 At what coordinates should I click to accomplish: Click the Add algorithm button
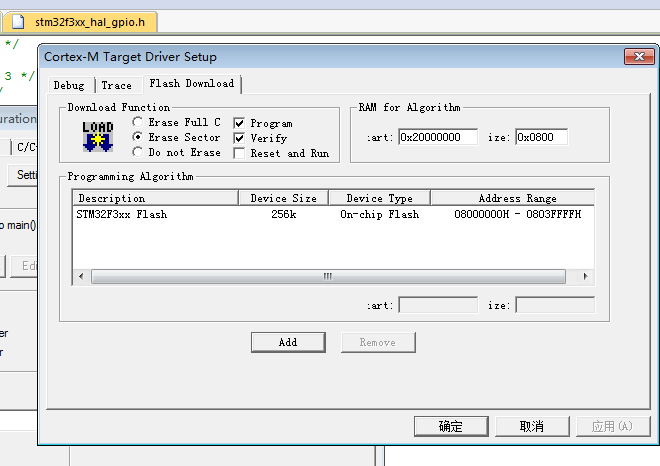288,342
